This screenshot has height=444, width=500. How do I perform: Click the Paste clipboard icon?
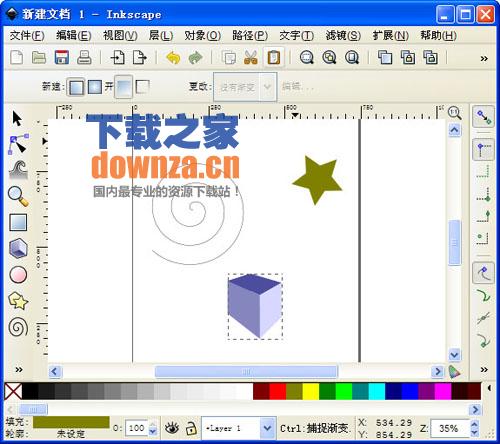tap(273, 58)
